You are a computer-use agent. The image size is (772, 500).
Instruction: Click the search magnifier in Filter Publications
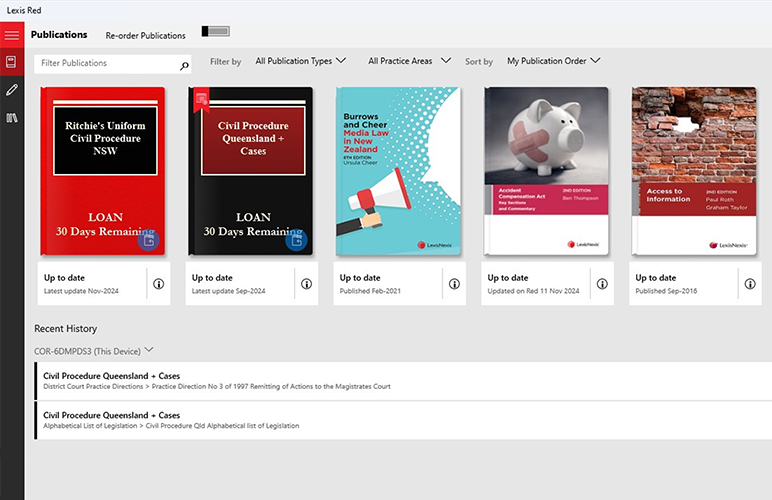click(x=184, y=66)
